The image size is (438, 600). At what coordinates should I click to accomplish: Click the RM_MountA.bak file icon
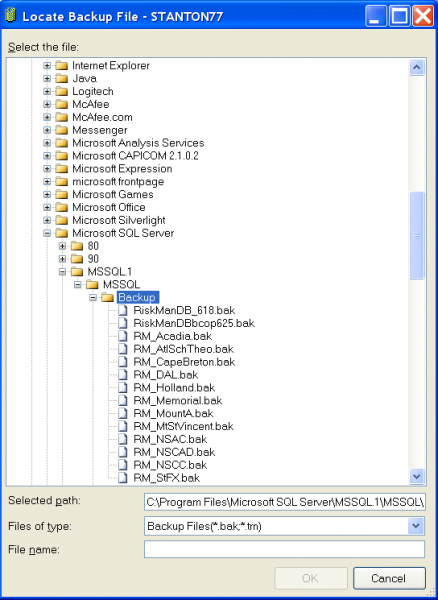coord(122,414)
